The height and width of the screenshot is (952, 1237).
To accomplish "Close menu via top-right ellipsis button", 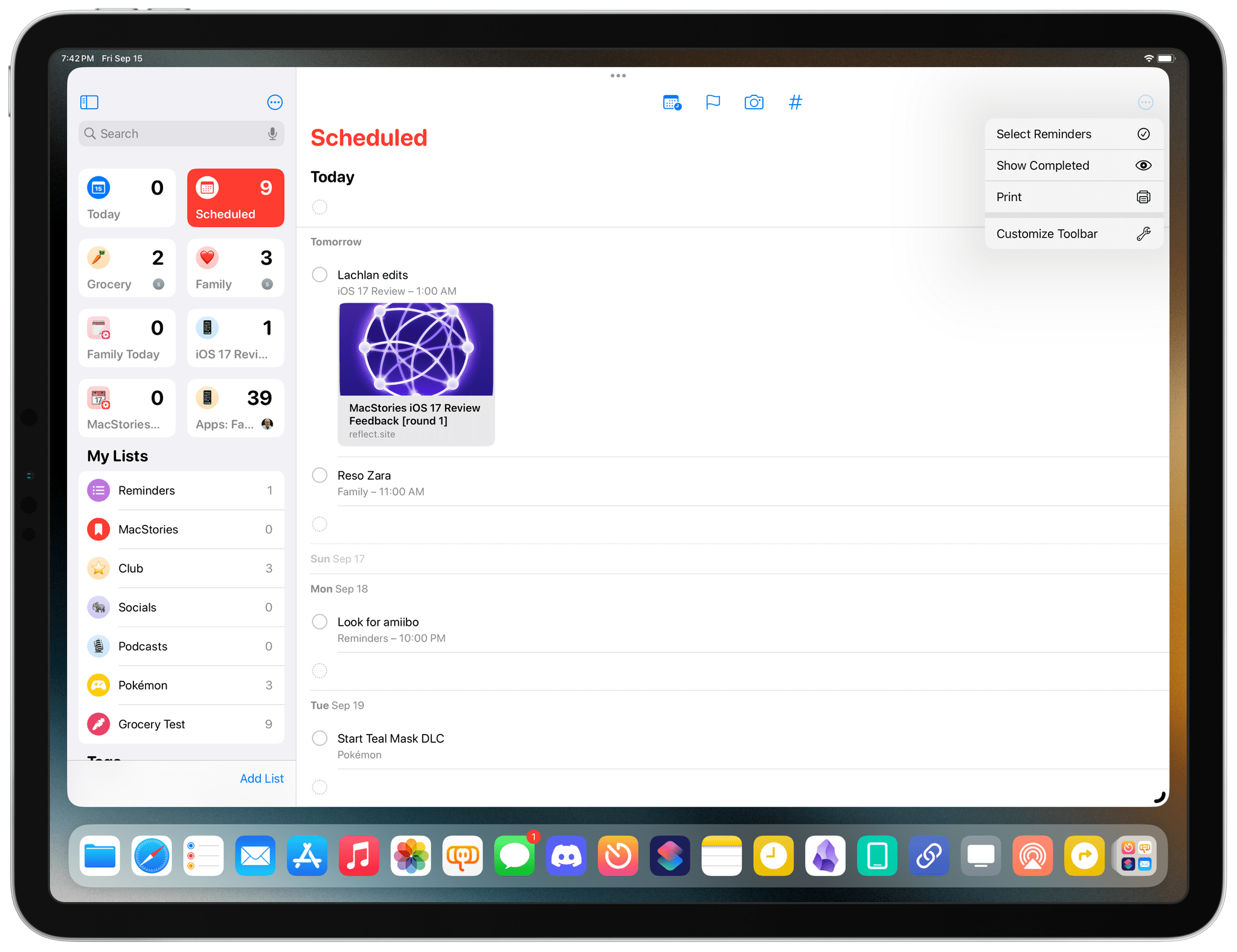I will (1145, 102).
